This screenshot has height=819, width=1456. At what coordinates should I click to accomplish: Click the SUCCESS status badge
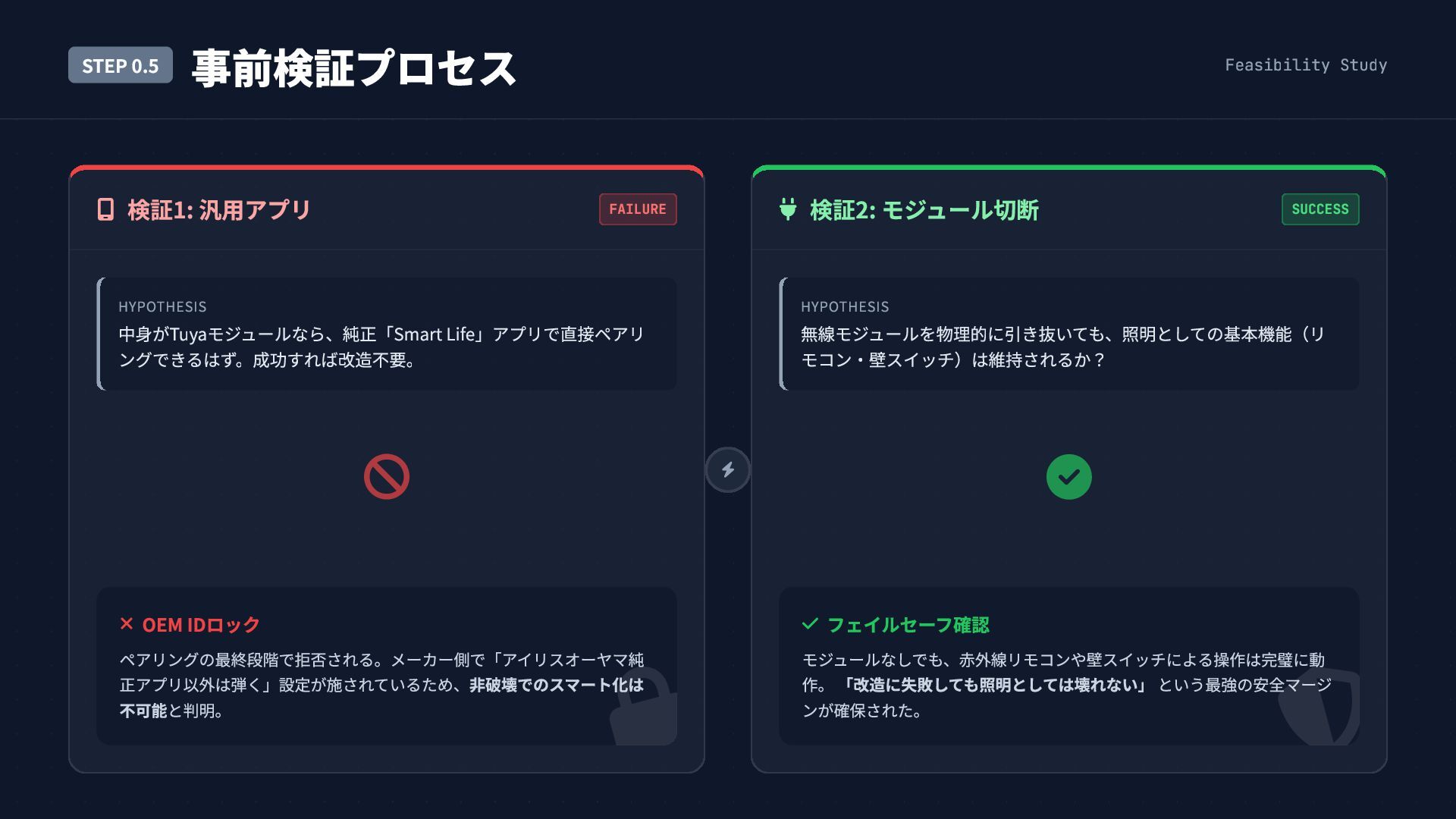coord(1319,209)
